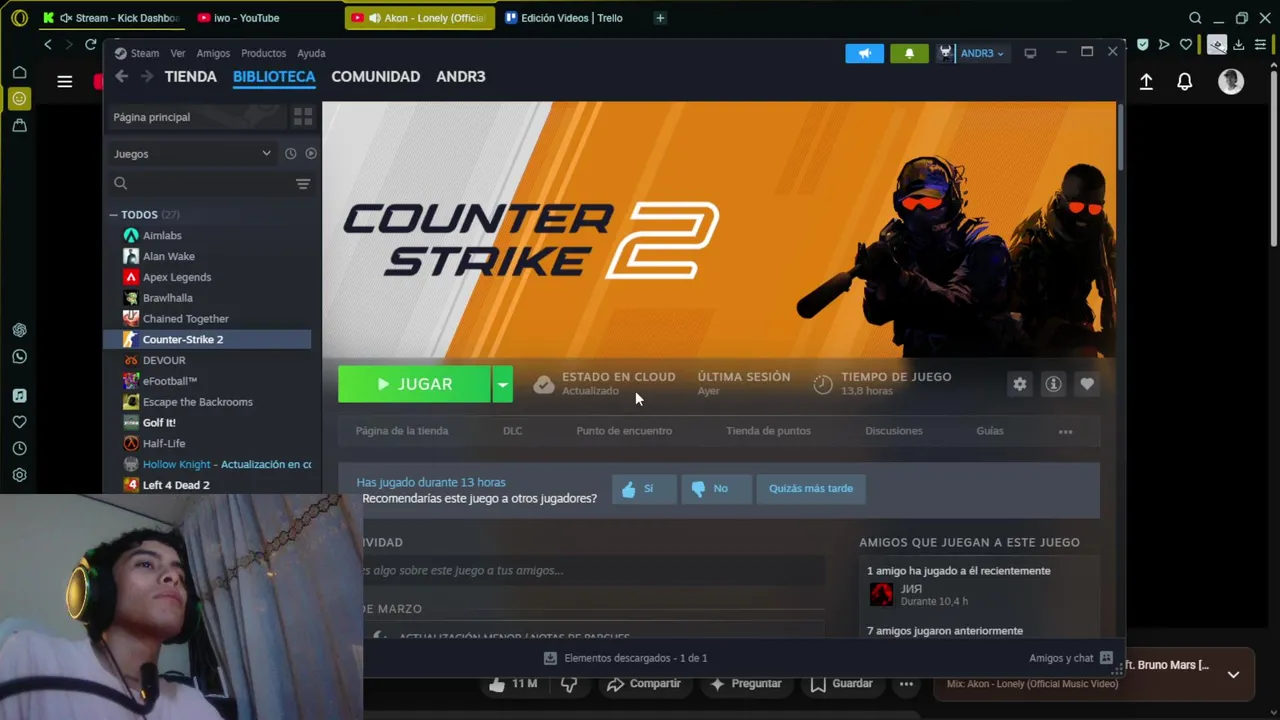Click YouTube Compartir button

(643, 684)
